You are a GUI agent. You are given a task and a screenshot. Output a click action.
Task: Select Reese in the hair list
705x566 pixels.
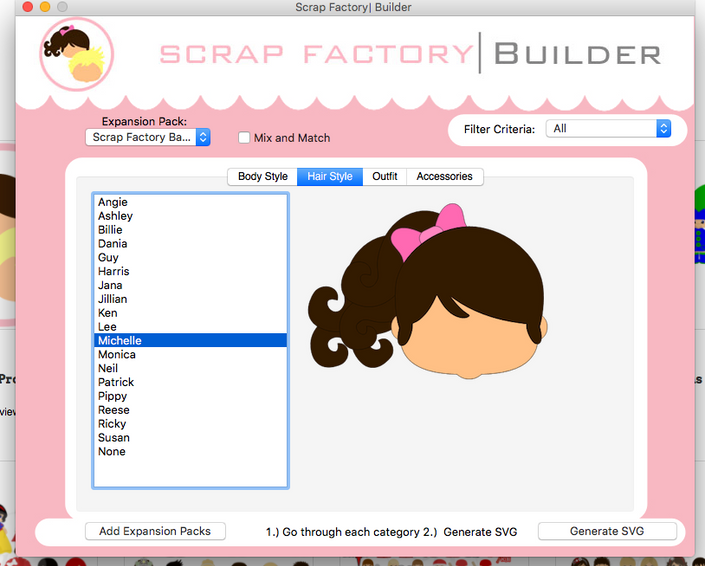tap(190, 410)
